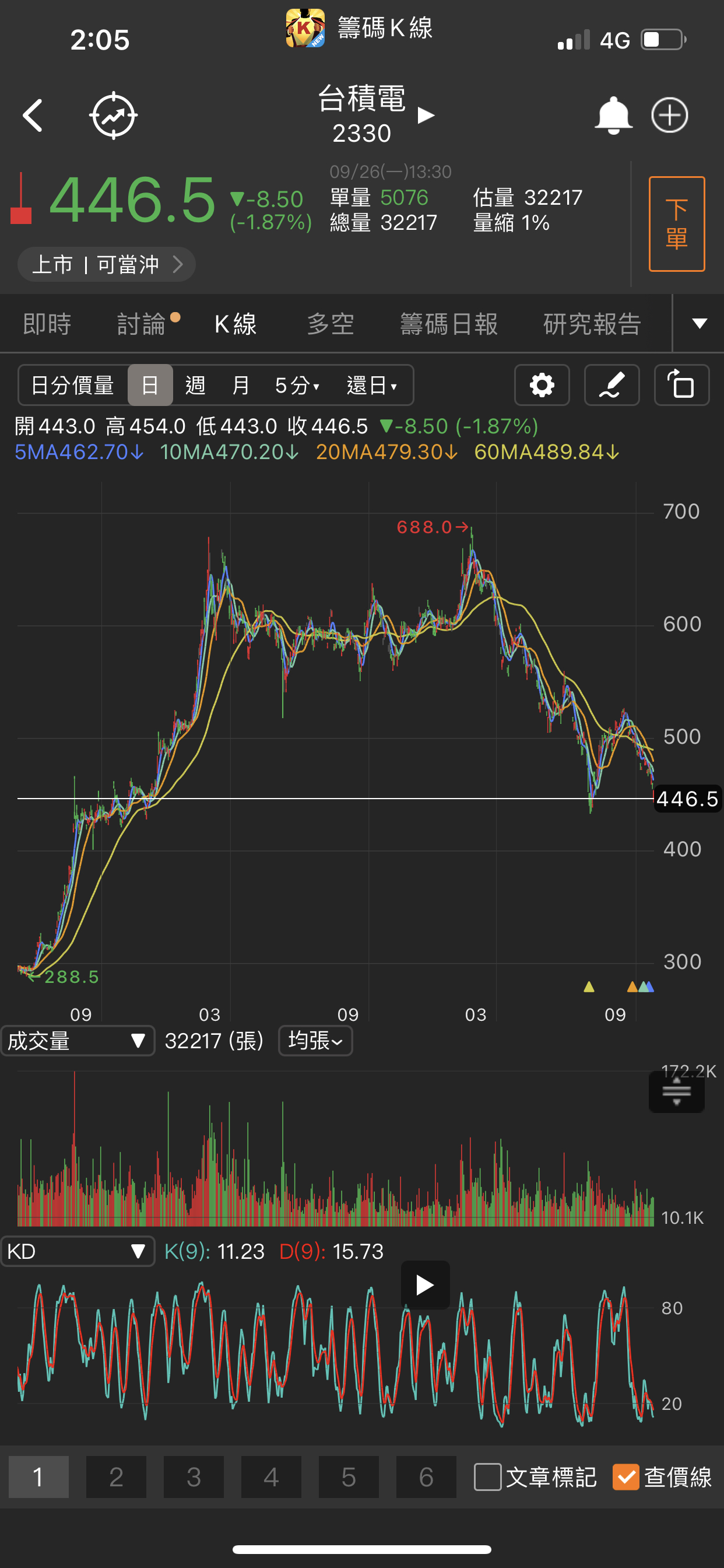Tap the volume panel resize handle
This screenshot has height=1568, width=724.
tap(677, 1092)
